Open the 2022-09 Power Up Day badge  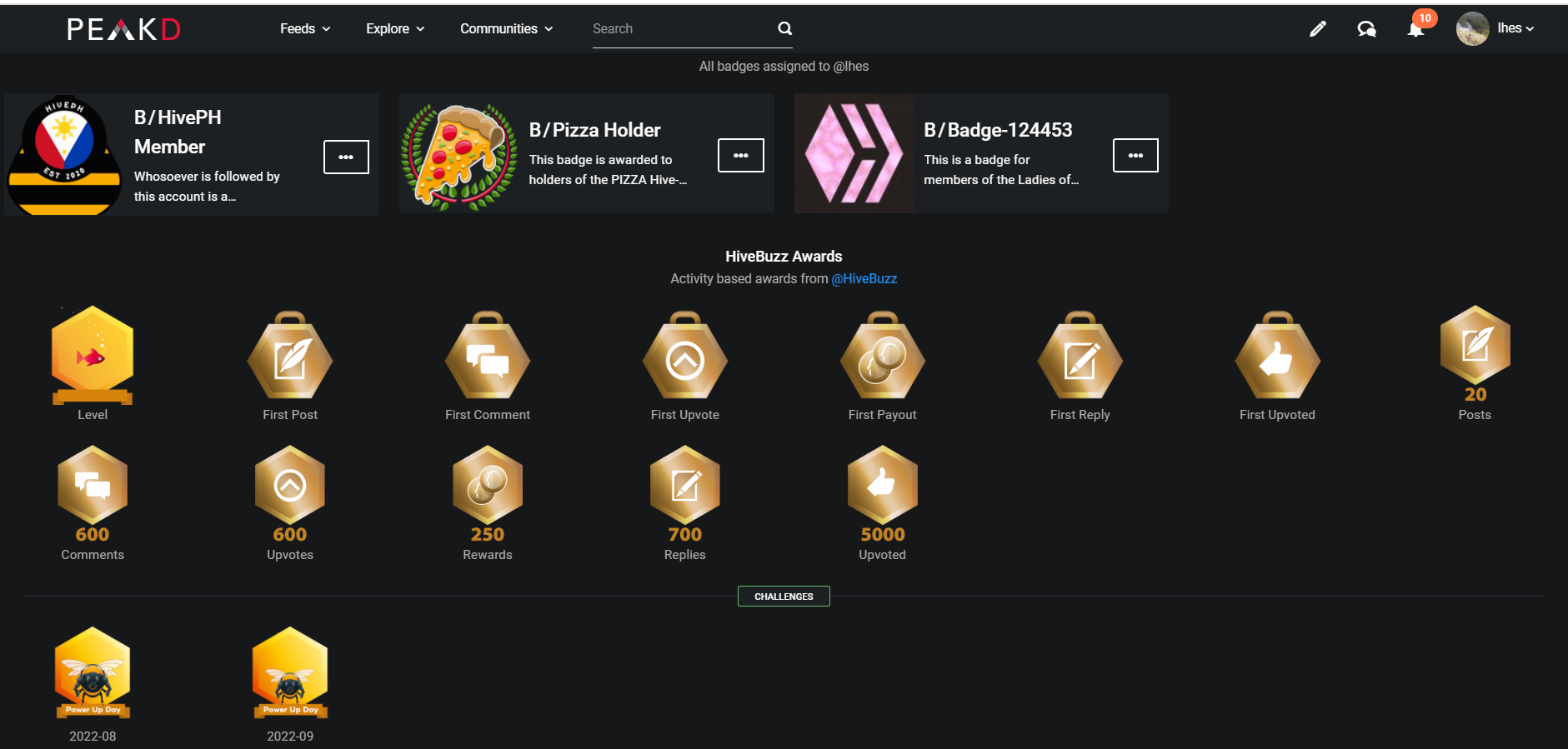coord(290,672)
